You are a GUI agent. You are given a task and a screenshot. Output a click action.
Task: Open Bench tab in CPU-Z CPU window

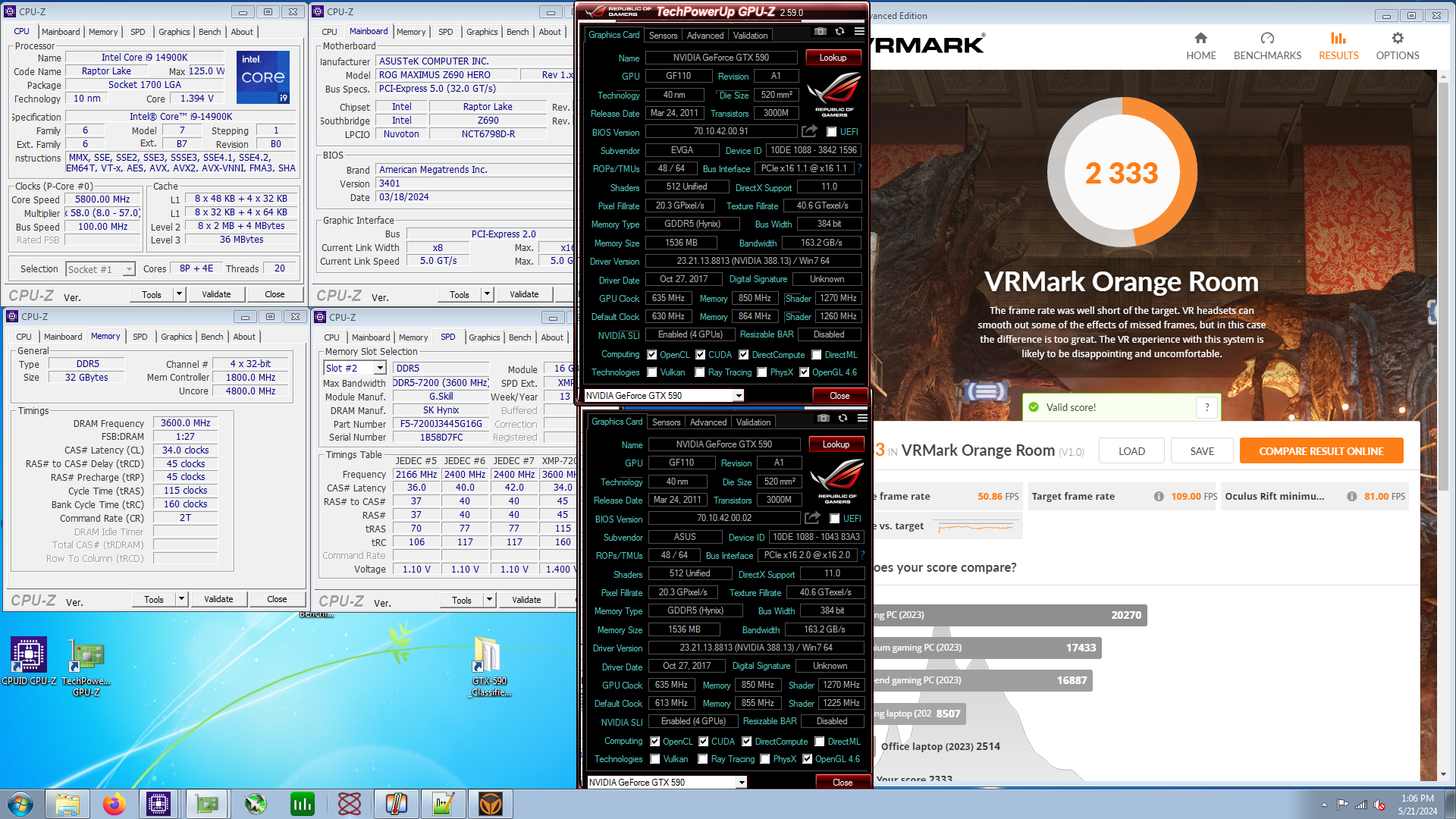tap(210, 32)
